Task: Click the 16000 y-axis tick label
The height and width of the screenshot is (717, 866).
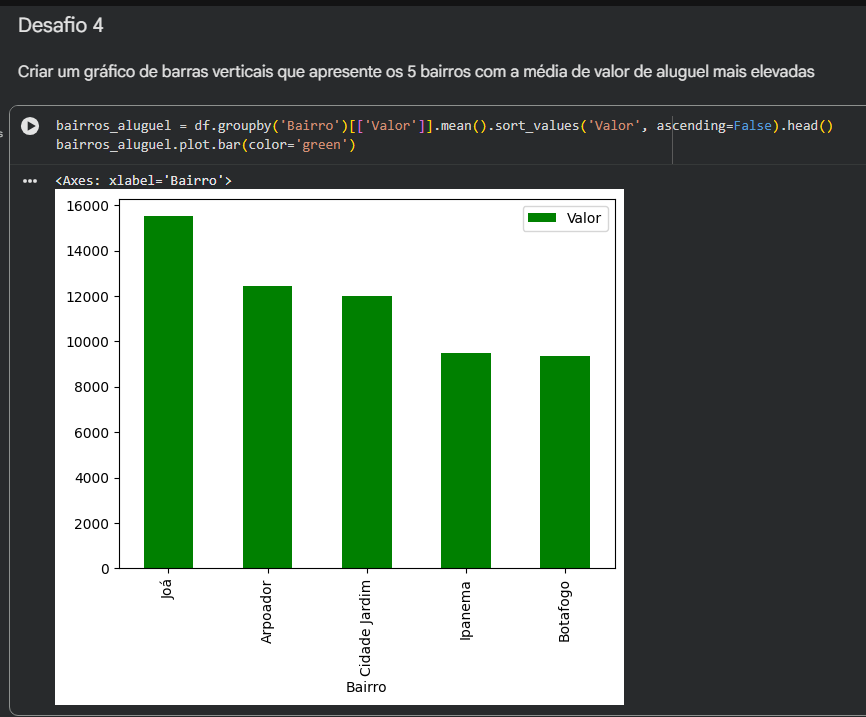Action: click(87, 206)
